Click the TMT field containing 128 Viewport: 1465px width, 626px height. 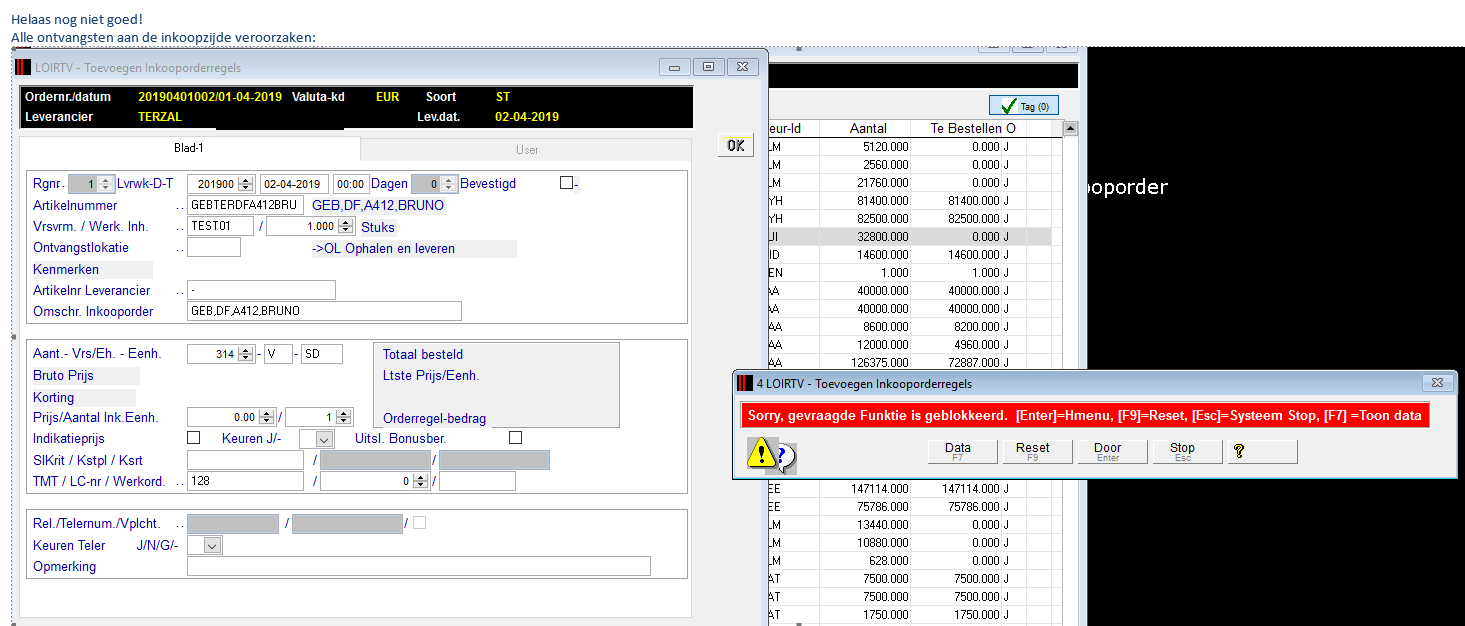(x=245, y=481)
